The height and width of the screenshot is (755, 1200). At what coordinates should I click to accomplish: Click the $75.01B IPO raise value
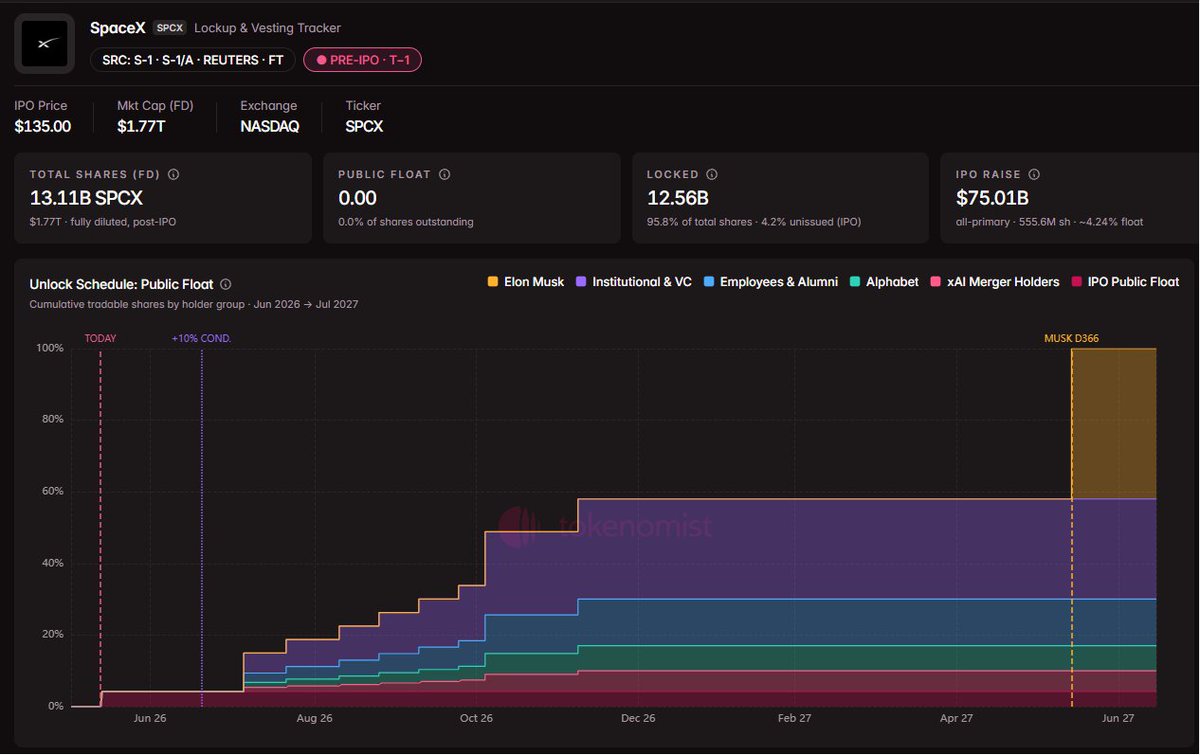[992, 199]
